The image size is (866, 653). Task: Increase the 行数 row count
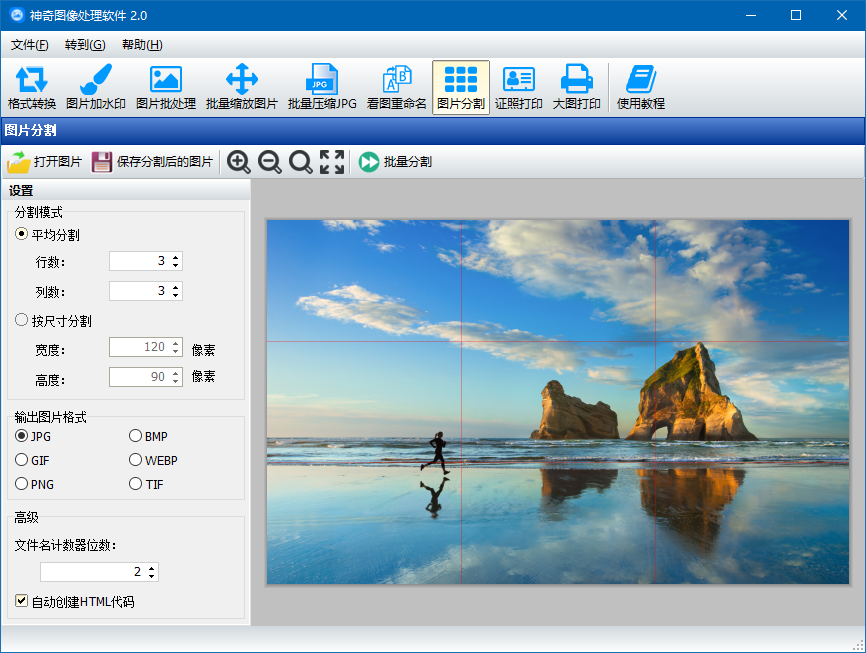click(x=176, y=257)
